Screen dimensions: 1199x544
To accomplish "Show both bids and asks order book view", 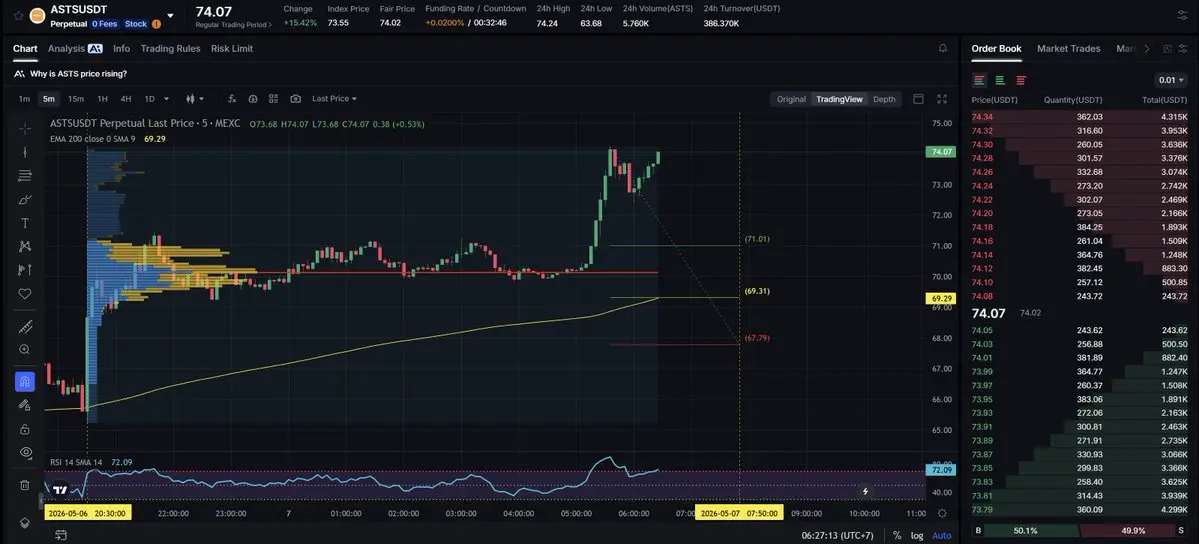I will pyautogui.click(x=980, y=80).
